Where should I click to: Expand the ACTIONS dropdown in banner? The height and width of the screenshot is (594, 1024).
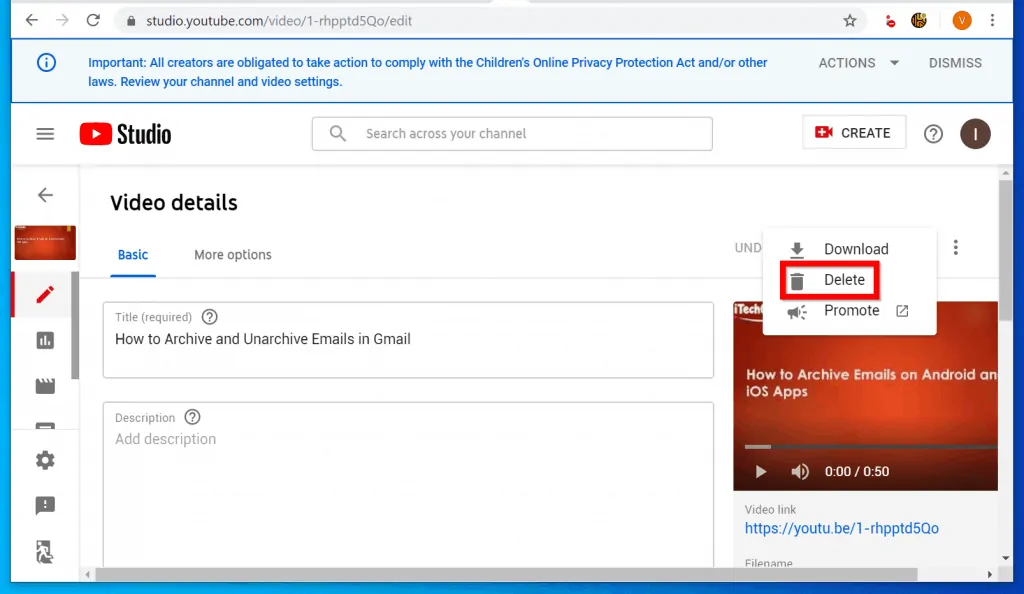coord(859,63)
